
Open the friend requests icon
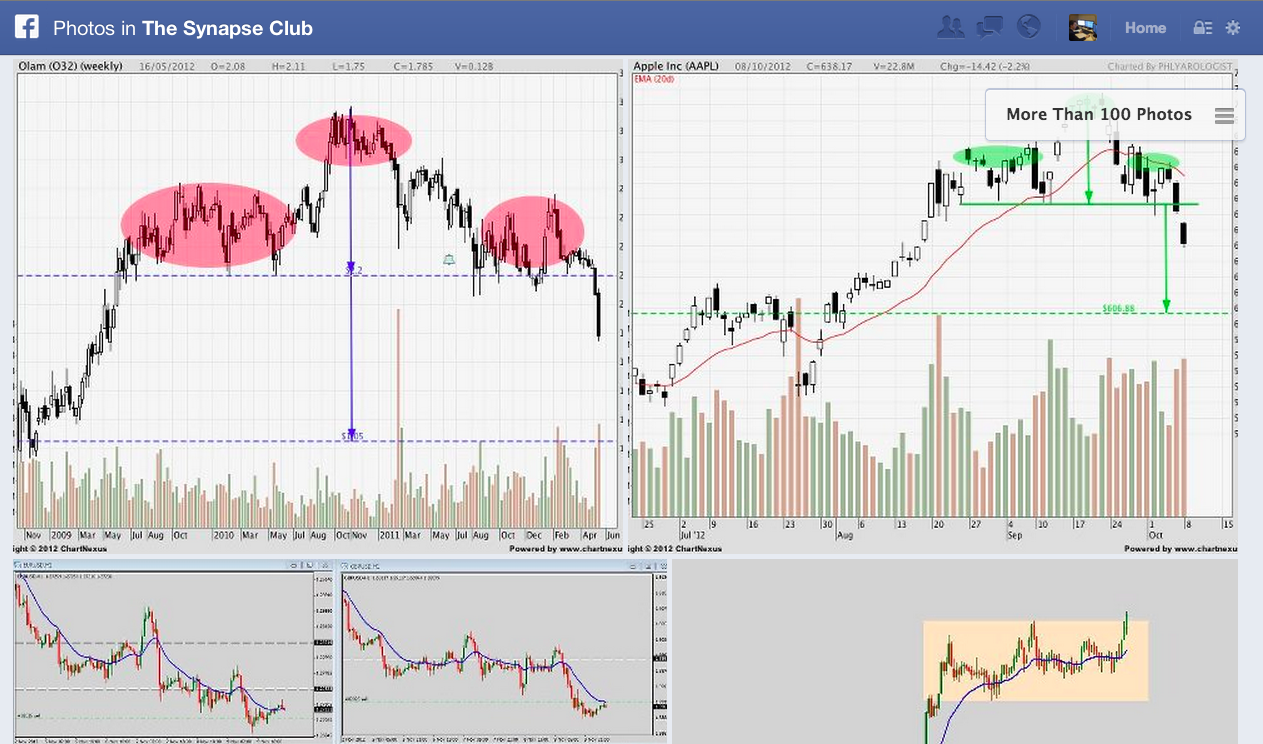point(950,28)
